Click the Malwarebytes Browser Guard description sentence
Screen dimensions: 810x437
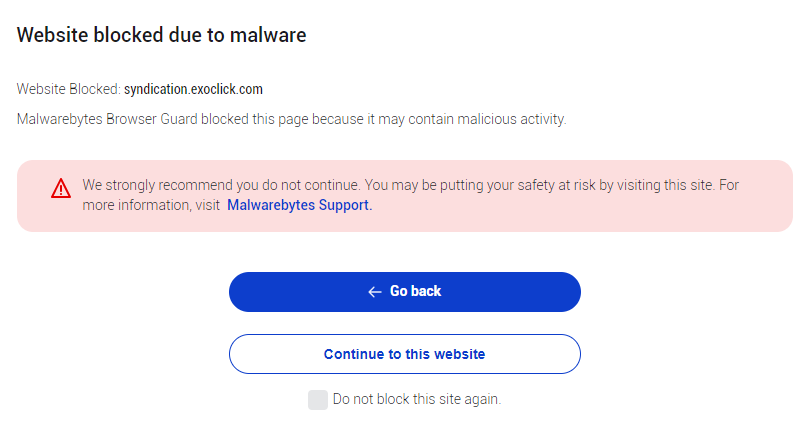click(291, 119)
